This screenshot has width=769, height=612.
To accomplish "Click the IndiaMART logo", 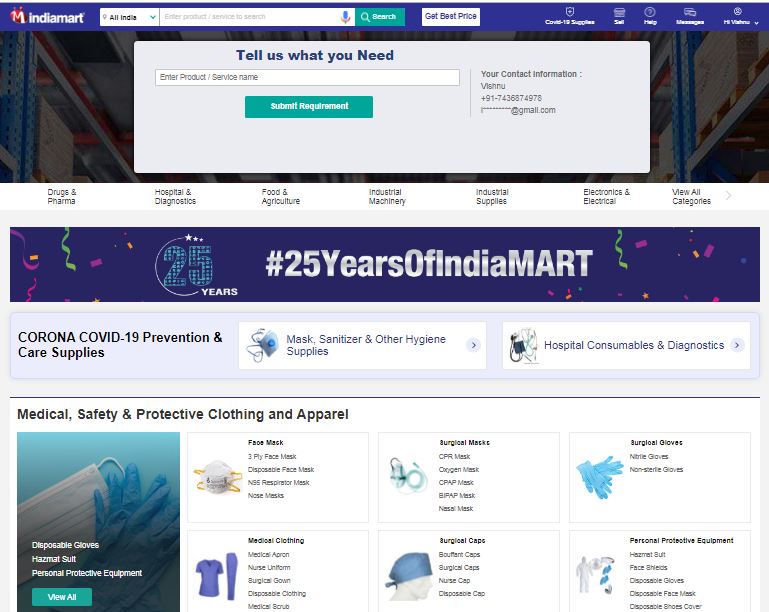I will 47,17.
